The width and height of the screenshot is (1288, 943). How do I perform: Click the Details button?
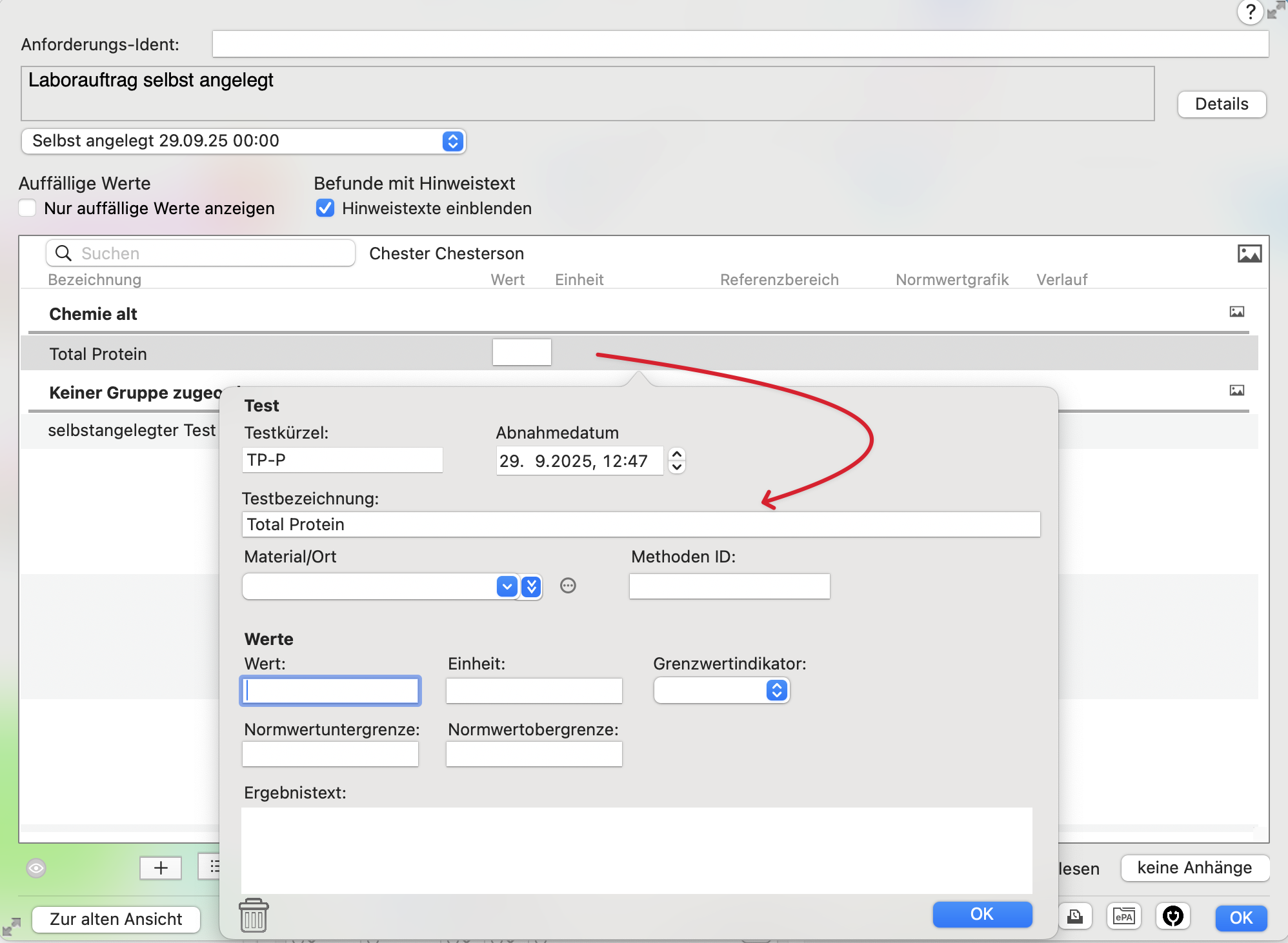pyautogui.click(x=1221, y=104)
